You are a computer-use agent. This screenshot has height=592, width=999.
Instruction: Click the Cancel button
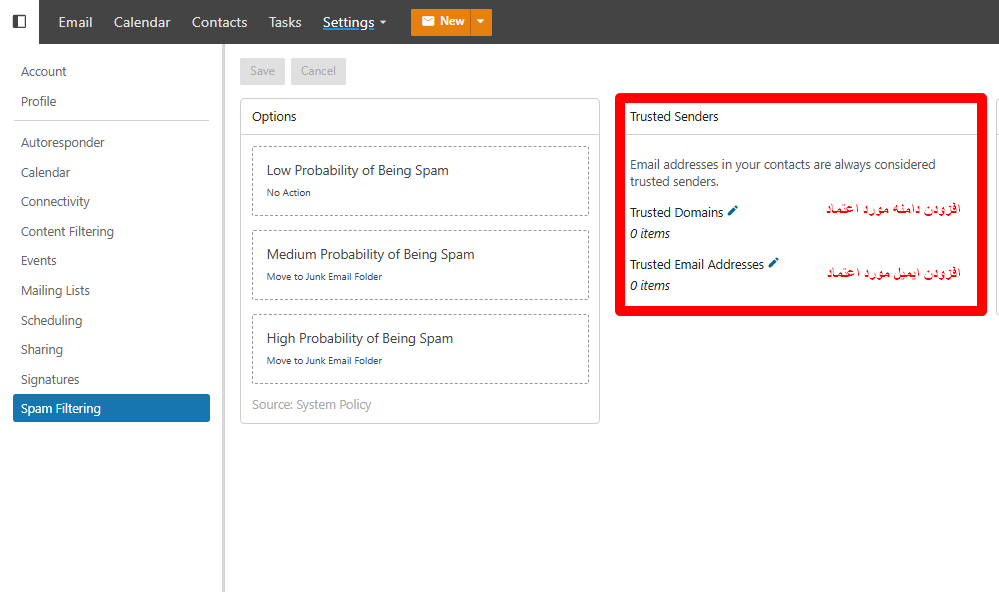pyautogui.click(x=318, y=71)
